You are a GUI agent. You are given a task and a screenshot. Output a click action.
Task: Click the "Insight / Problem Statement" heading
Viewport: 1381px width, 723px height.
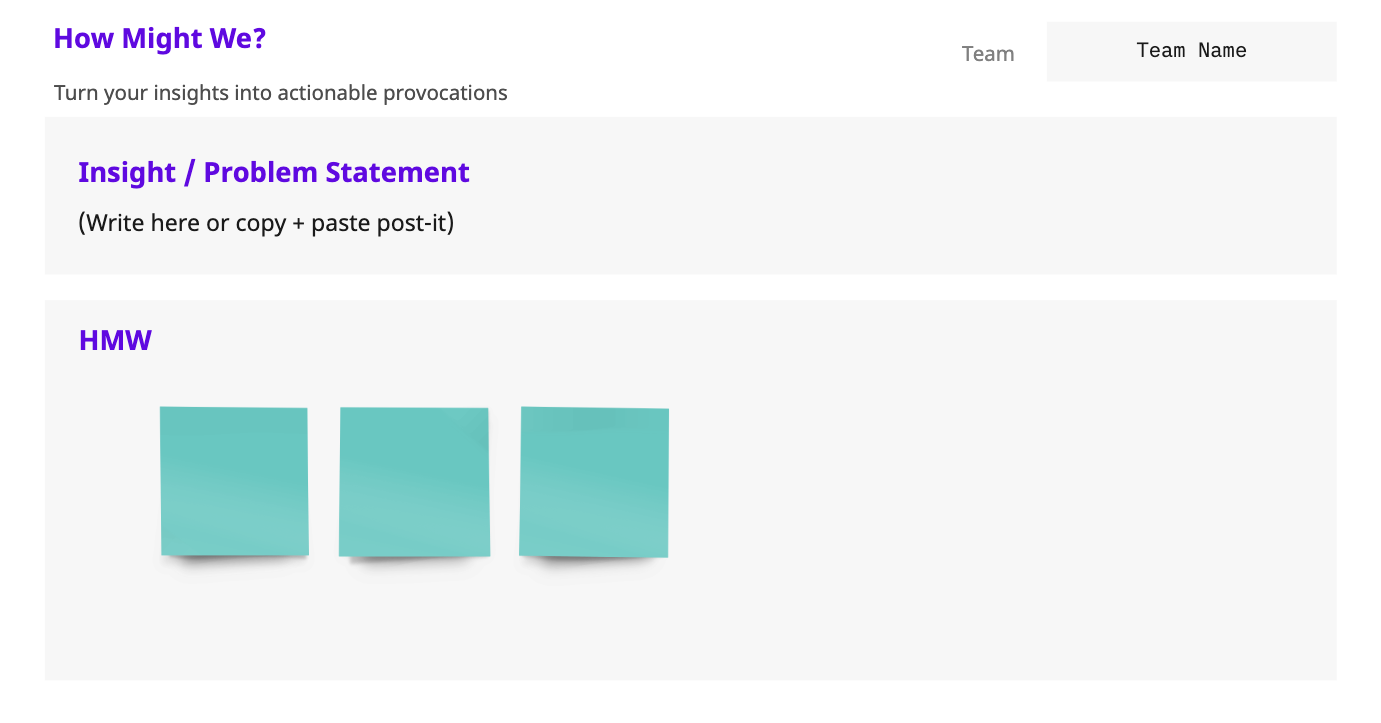click(274, 172)
